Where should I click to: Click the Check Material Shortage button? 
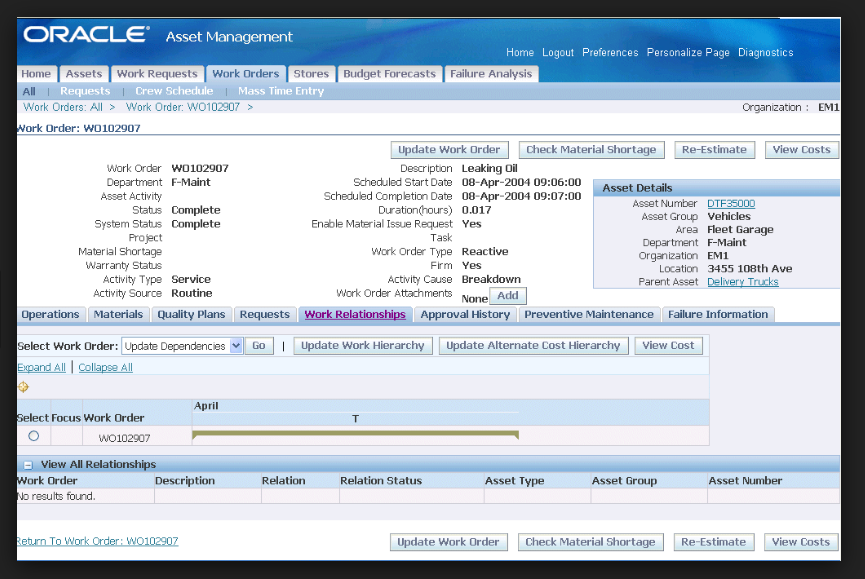591,149
